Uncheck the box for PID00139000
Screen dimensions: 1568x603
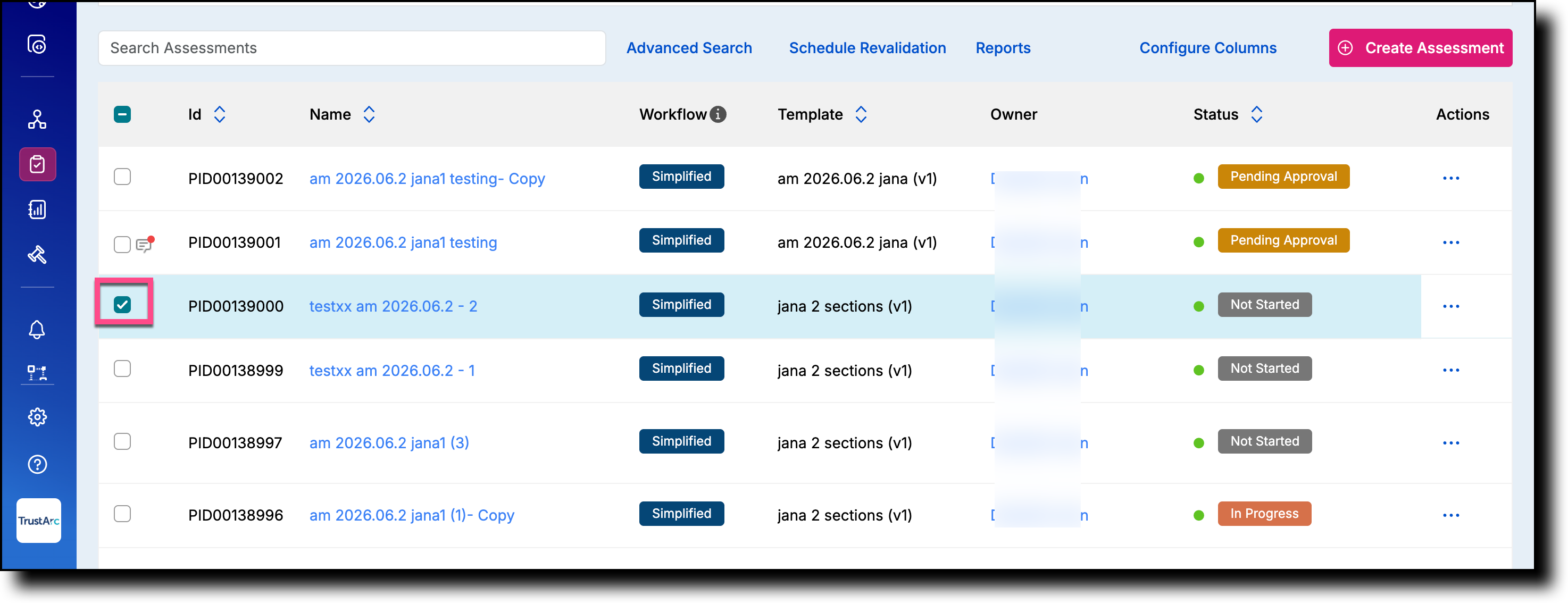pyautogui.click(x=122, y=304)
